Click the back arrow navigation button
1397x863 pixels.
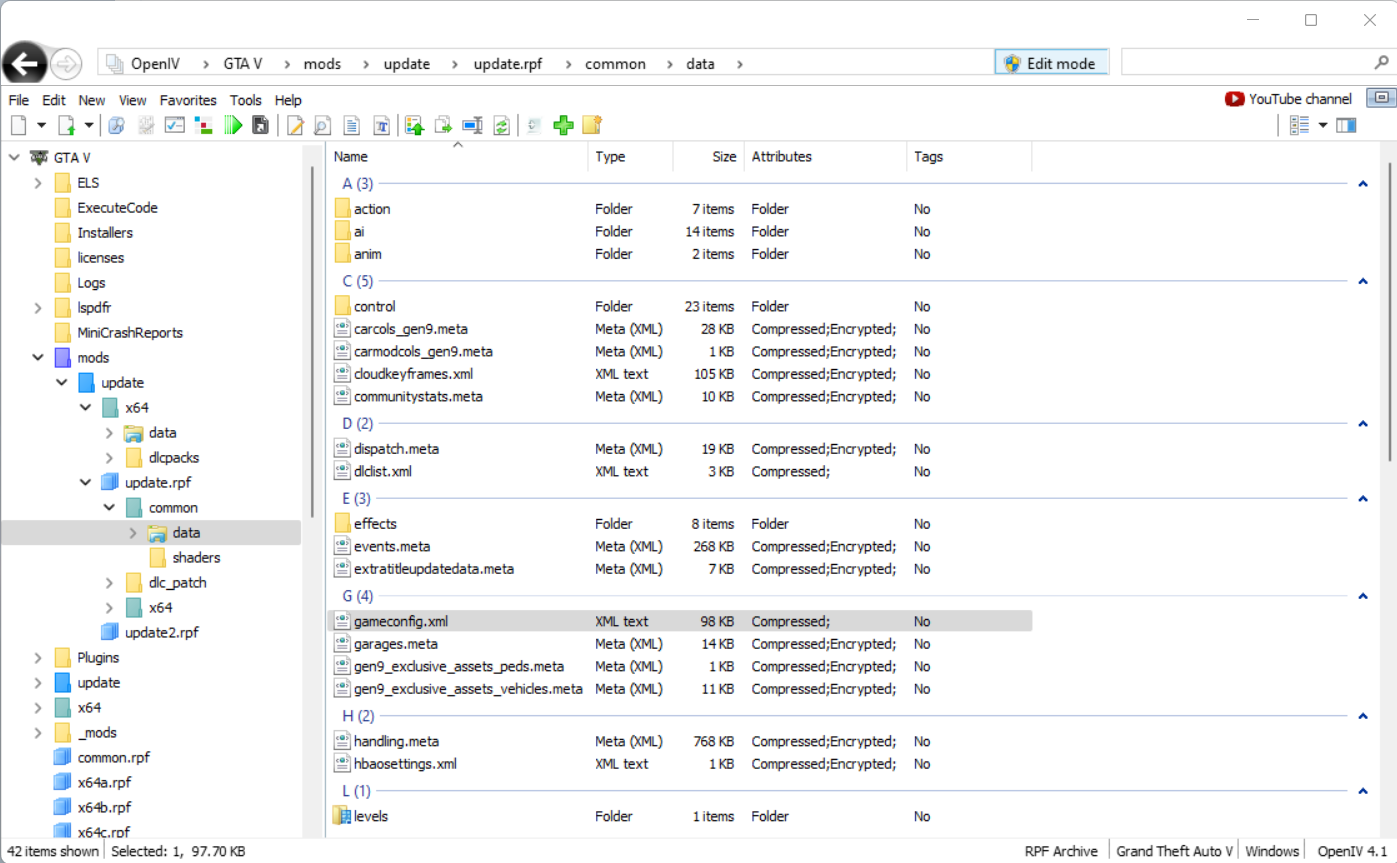25,64
